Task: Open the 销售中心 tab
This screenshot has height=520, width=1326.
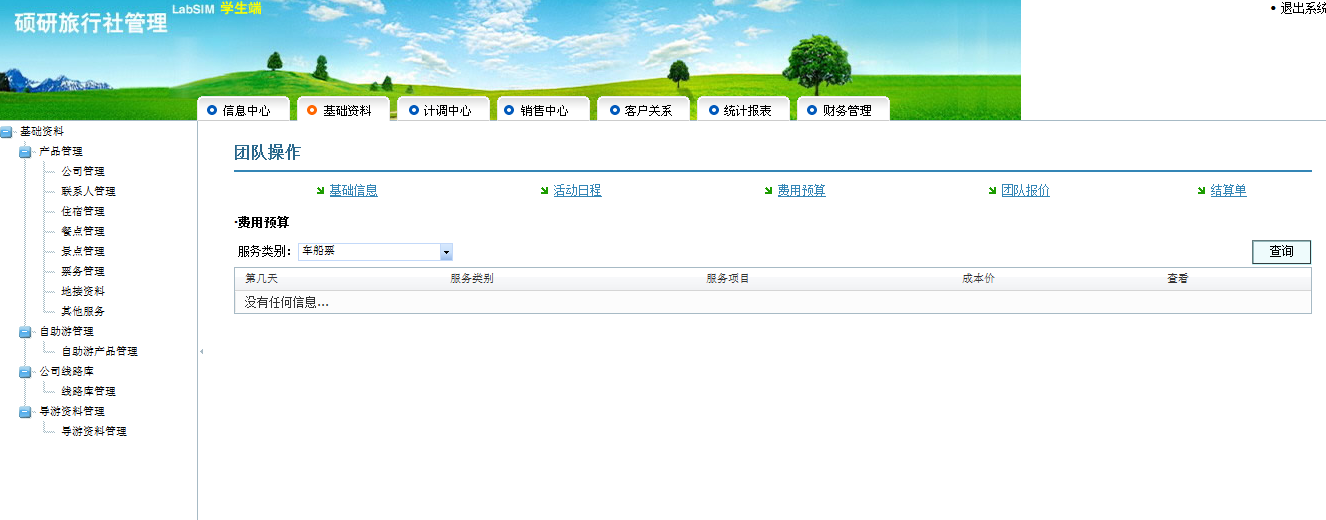Action: tap(544, 111)
